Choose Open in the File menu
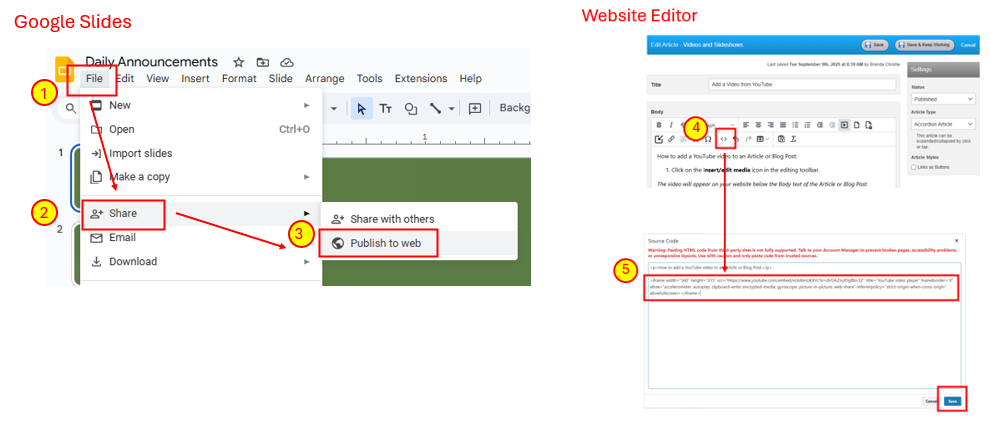 coord(201,129)
